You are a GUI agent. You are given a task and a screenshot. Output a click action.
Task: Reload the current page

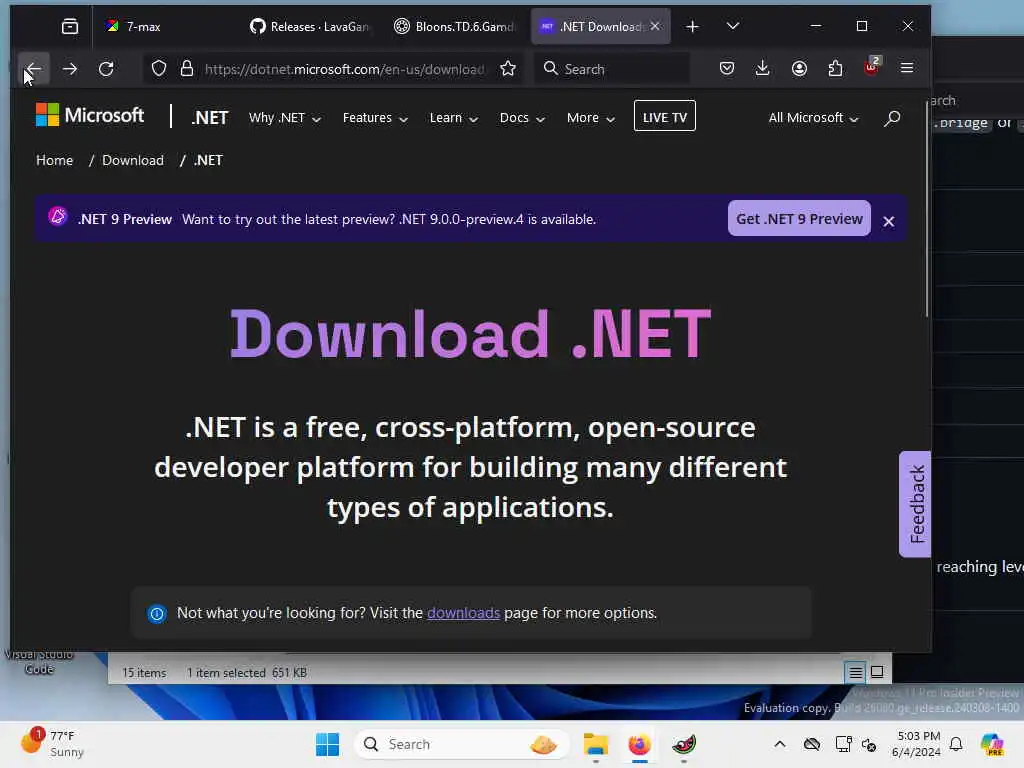pyautogui.click(x=106, y=69)
